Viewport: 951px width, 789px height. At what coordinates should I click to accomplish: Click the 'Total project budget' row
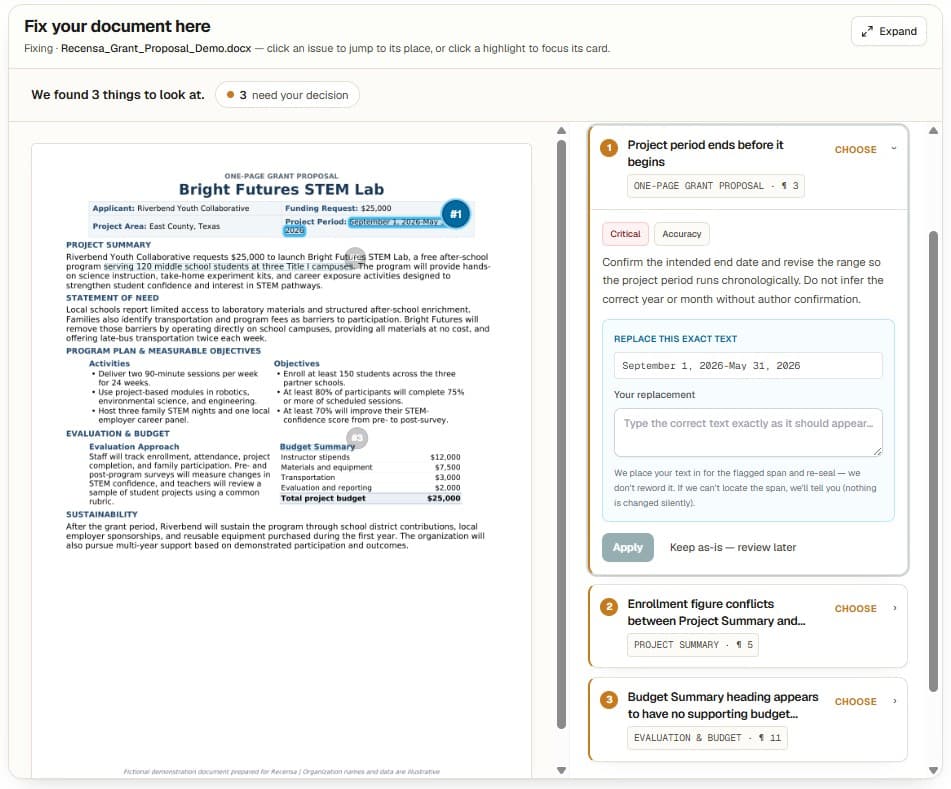370,498
